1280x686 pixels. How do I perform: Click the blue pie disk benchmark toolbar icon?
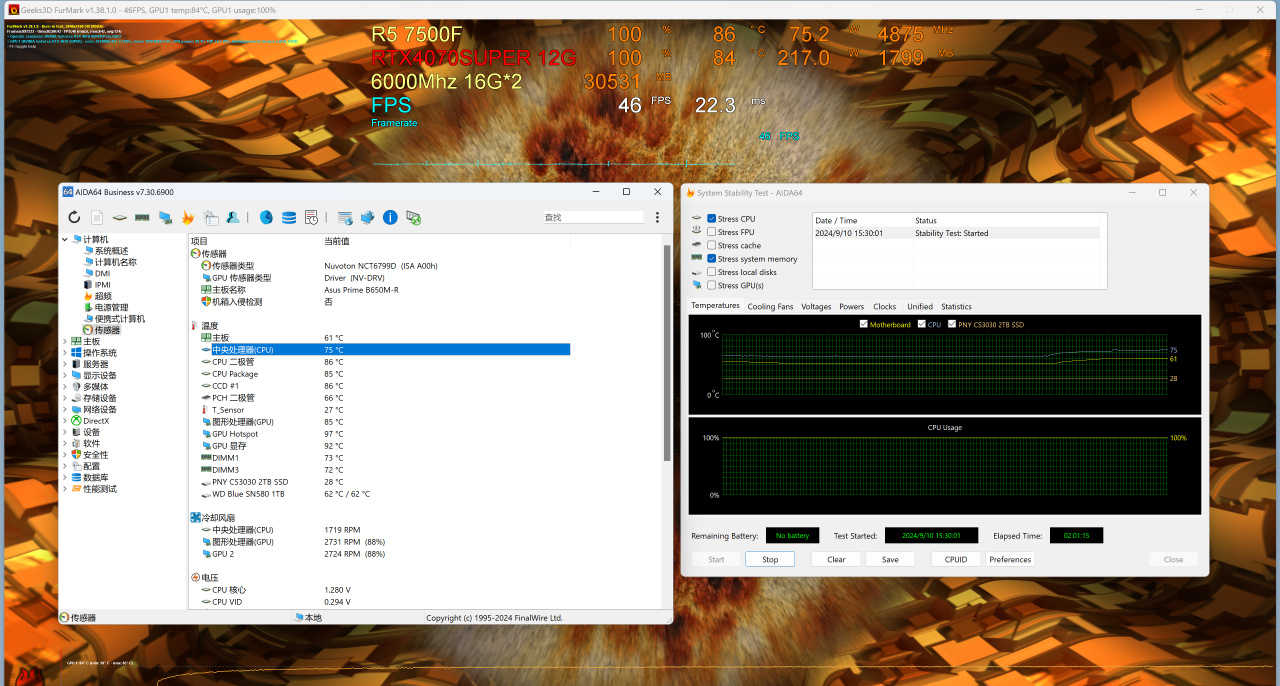tap(266, 217)
